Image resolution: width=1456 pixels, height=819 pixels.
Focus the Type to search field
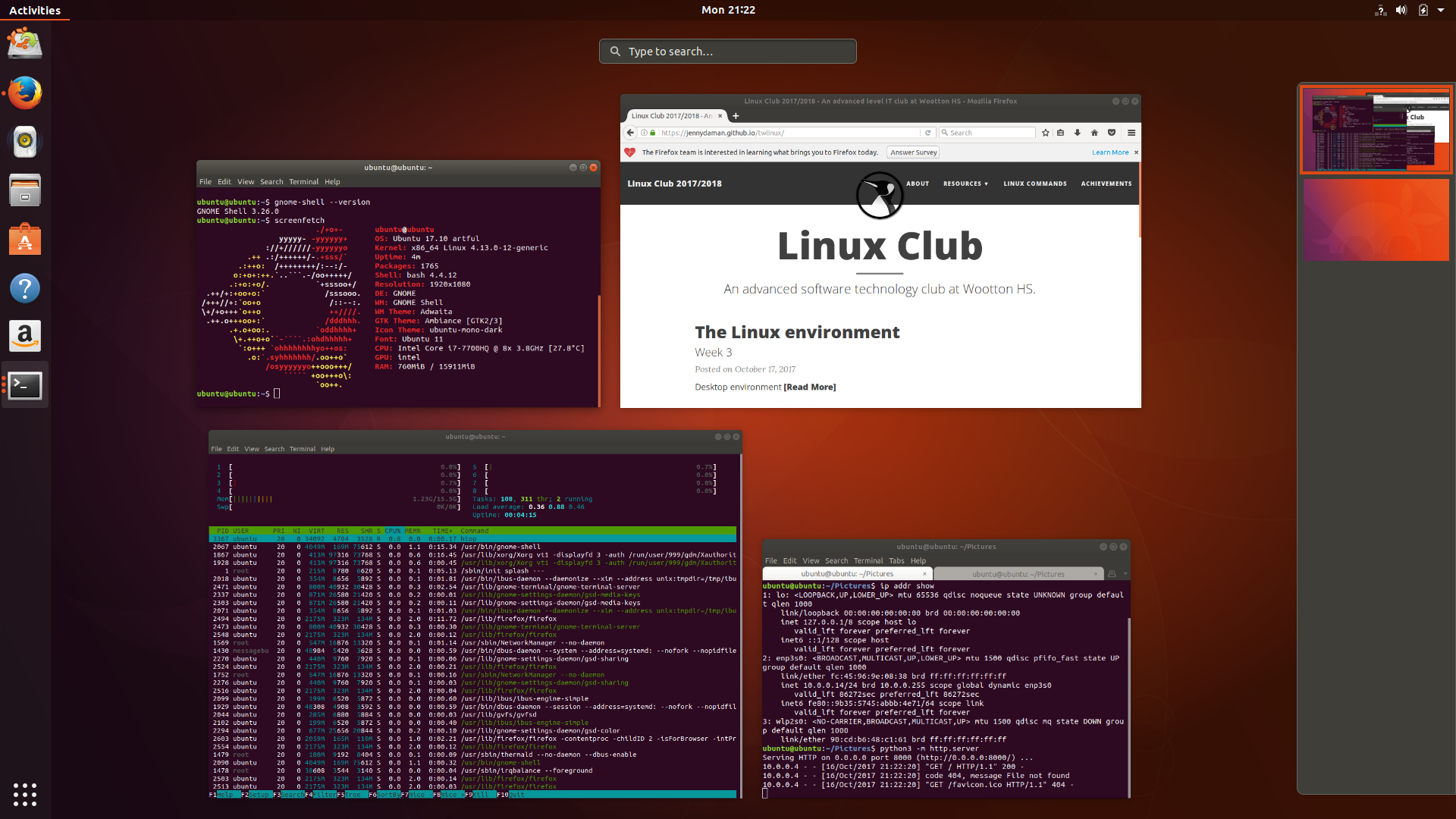[728, 51]
